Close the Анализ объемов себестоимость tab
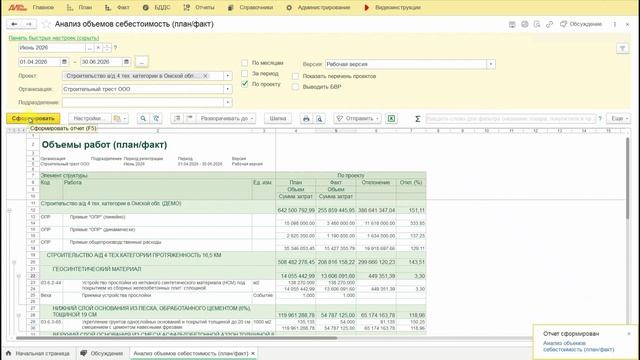 253,353
